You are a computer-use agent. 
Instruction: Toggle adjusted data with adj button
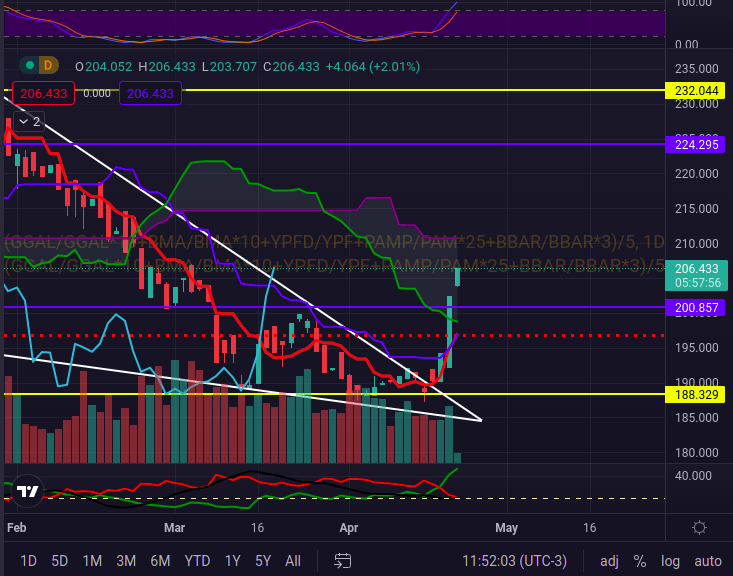tap(608, 560)
